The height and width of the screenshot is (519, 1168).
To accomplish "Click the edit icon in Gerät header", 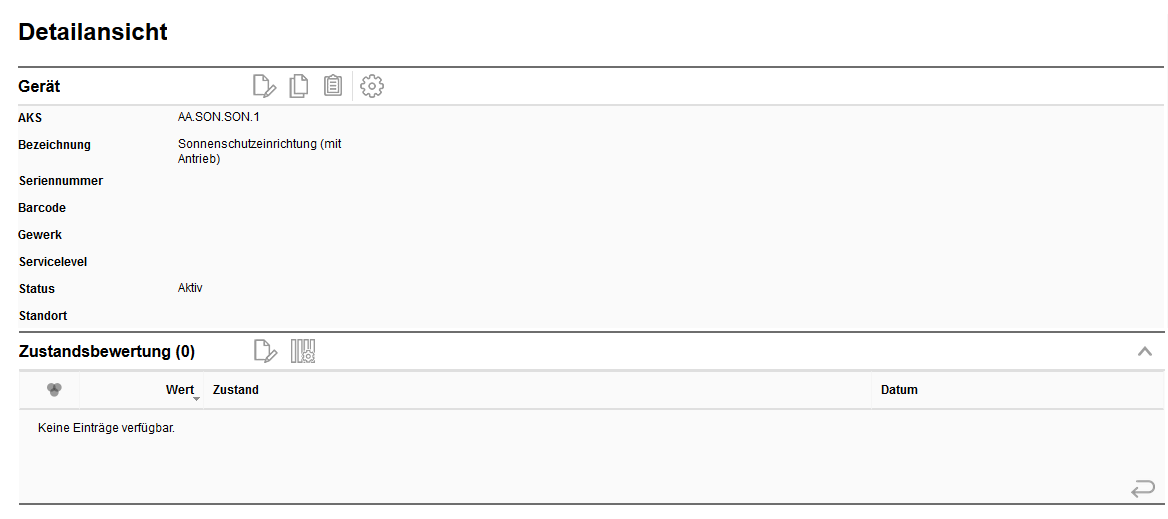I will pos(264,87).
